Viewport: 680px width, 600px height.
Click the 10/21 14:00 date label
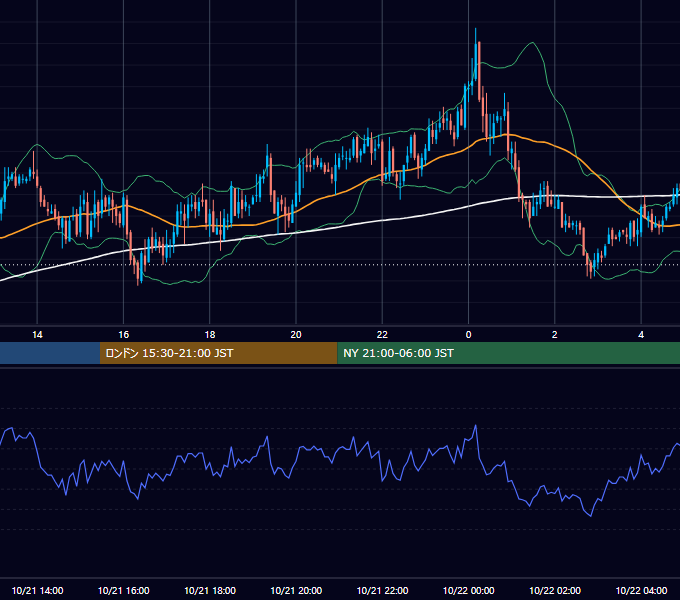click(x=37, y=590)
